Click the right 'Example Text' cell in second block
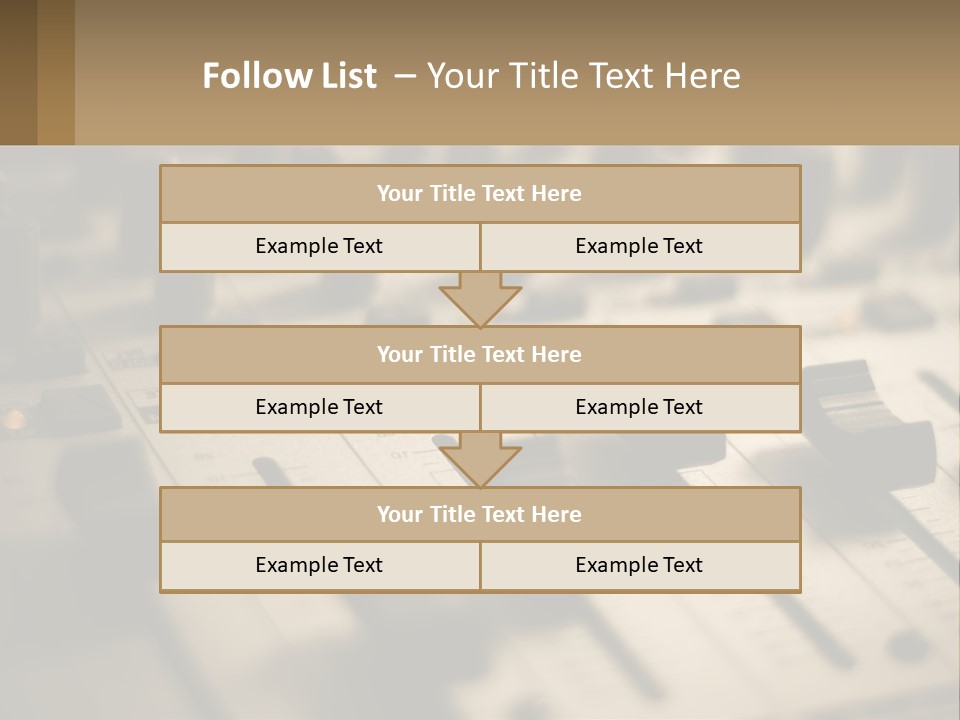Viewport: 960px width, 720px height. (639, 407)
